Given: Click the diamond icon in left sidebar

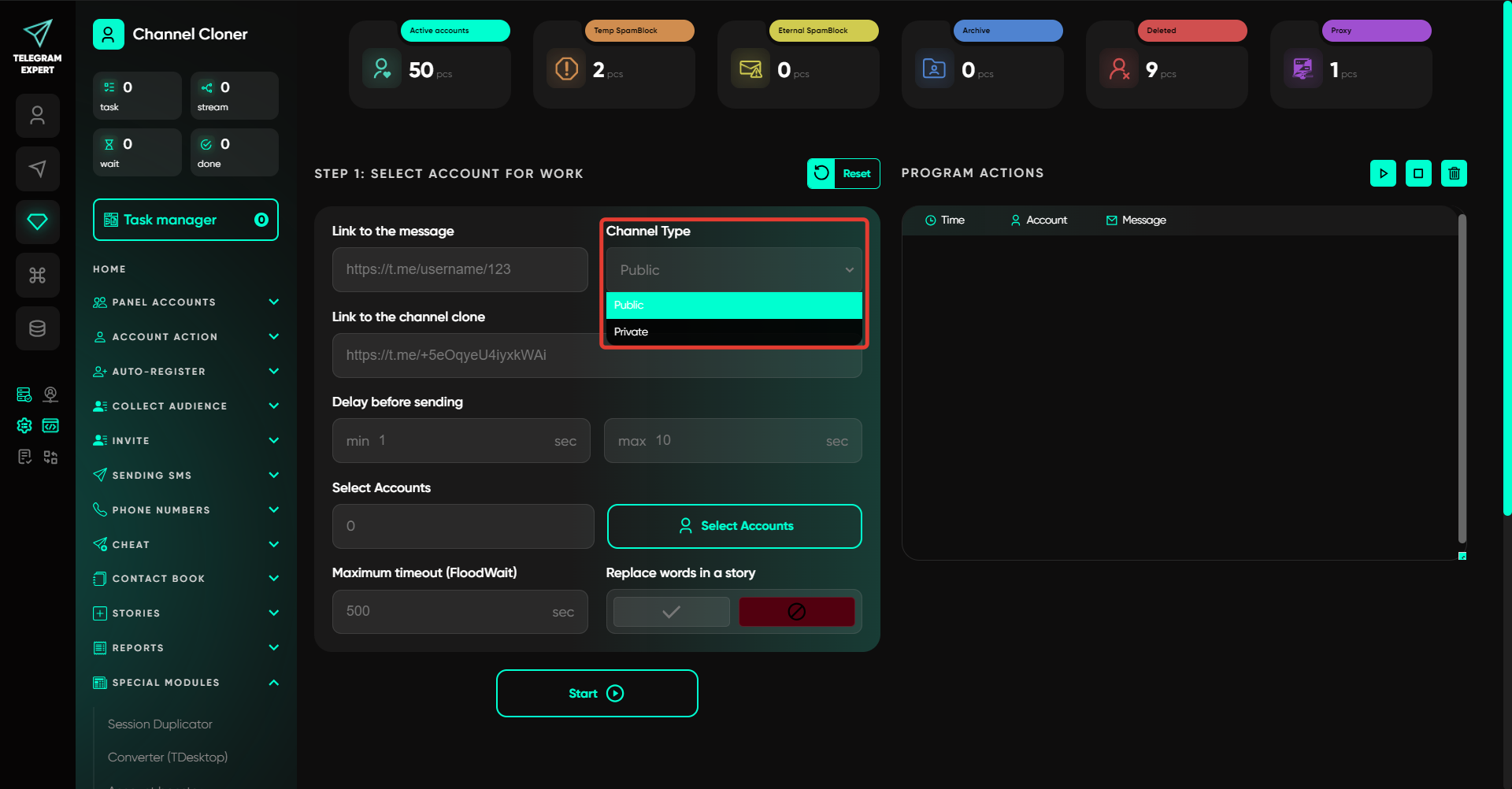Looking at the screenshot, I should [x=37, y=222].
